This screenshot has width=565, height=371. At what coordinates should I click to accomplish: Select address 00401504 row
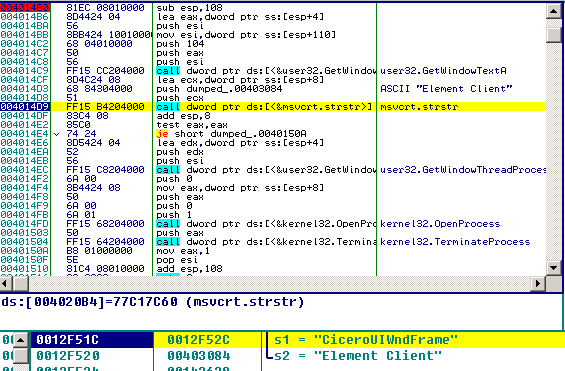click(x=25, y=242)
